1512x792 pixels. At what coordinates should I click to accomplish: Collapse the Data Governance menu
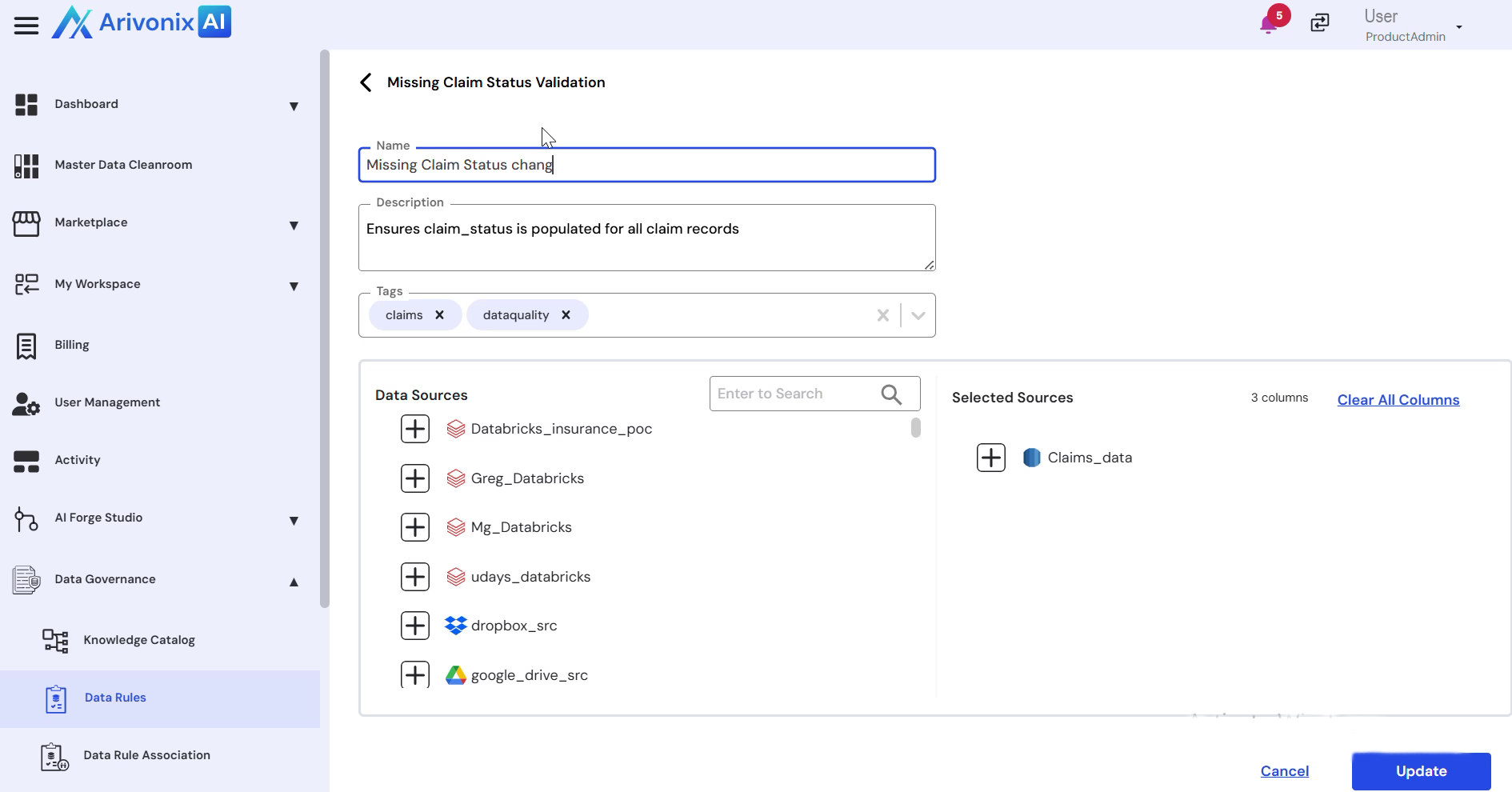(294, 582)
